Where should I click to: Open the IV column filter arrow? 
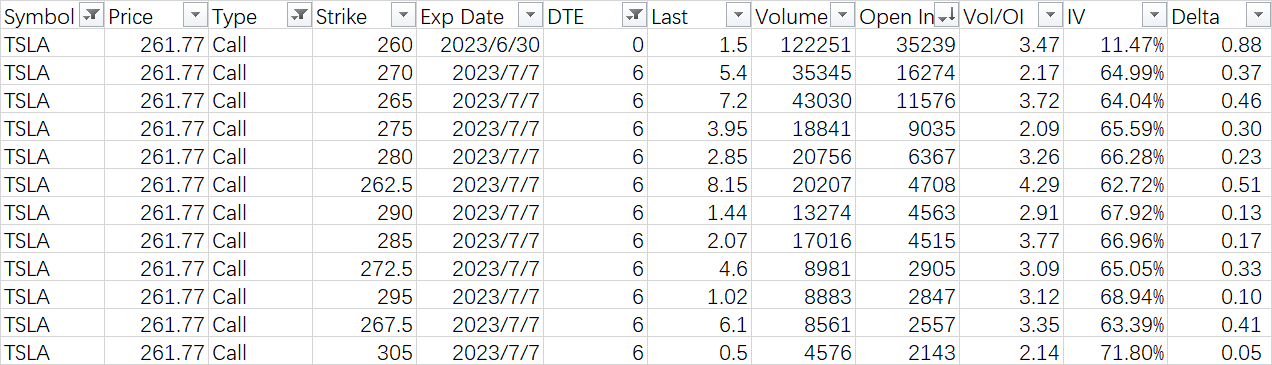coord(1155,16)
